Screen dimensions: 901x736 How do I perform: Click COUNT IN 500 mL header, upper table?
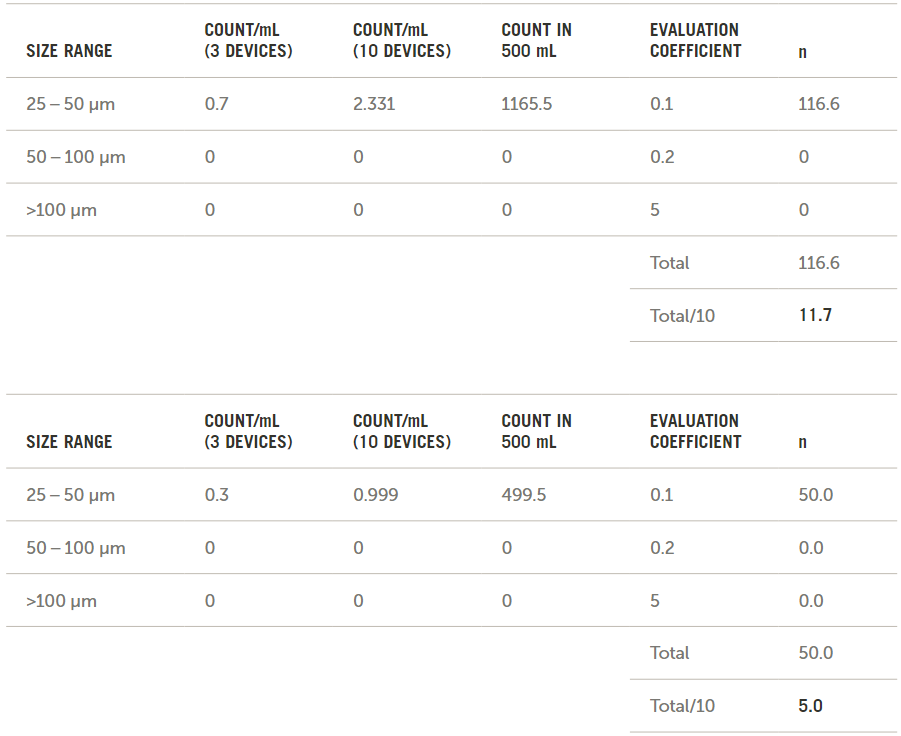[x=536, y=40]
